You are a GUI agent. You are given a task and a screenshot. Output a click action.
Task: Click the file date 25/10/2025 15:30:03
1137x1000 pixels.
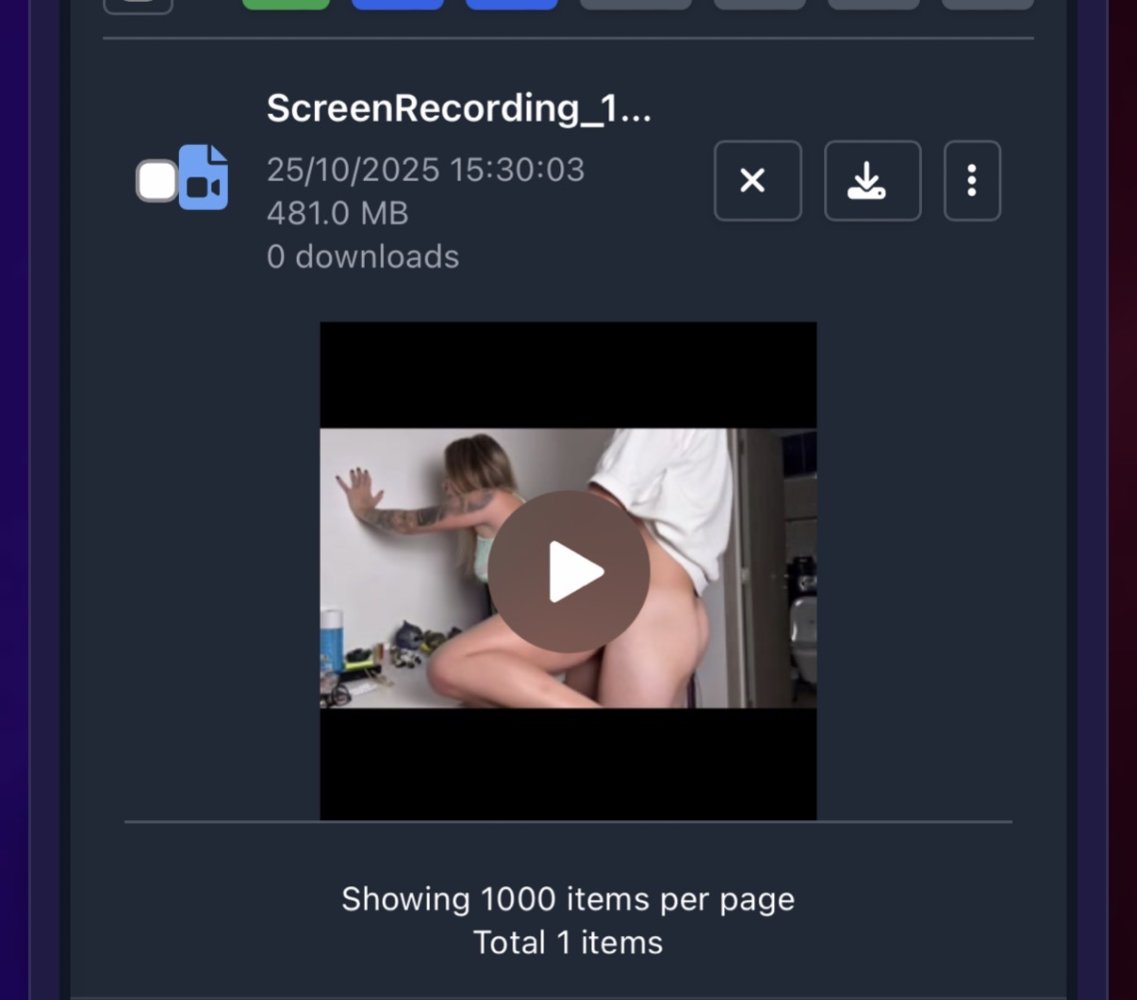pos(425,170)
